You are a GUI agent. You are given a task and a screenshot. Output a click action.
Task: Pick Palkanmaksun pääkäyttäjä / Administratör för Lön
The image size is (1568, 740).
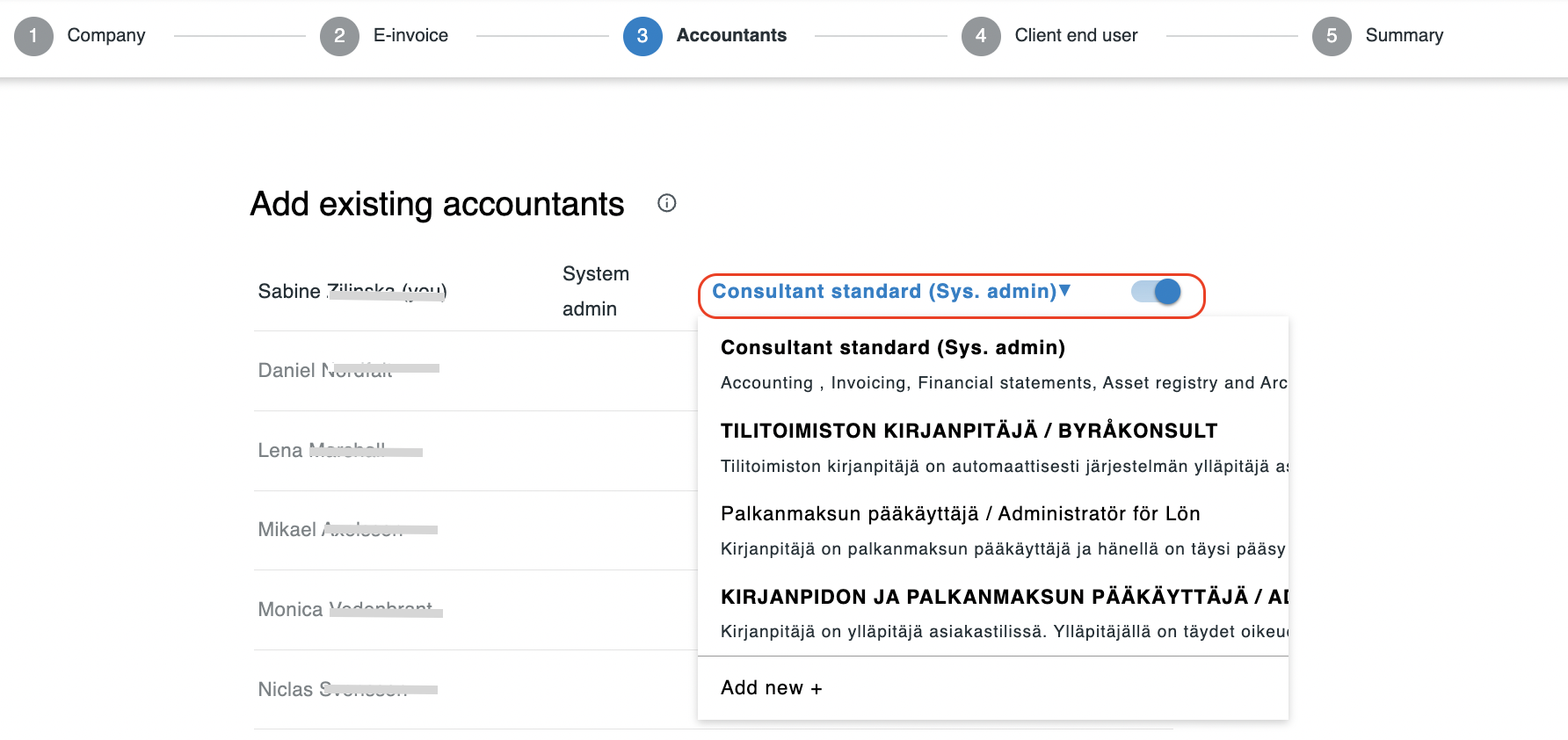960,514
